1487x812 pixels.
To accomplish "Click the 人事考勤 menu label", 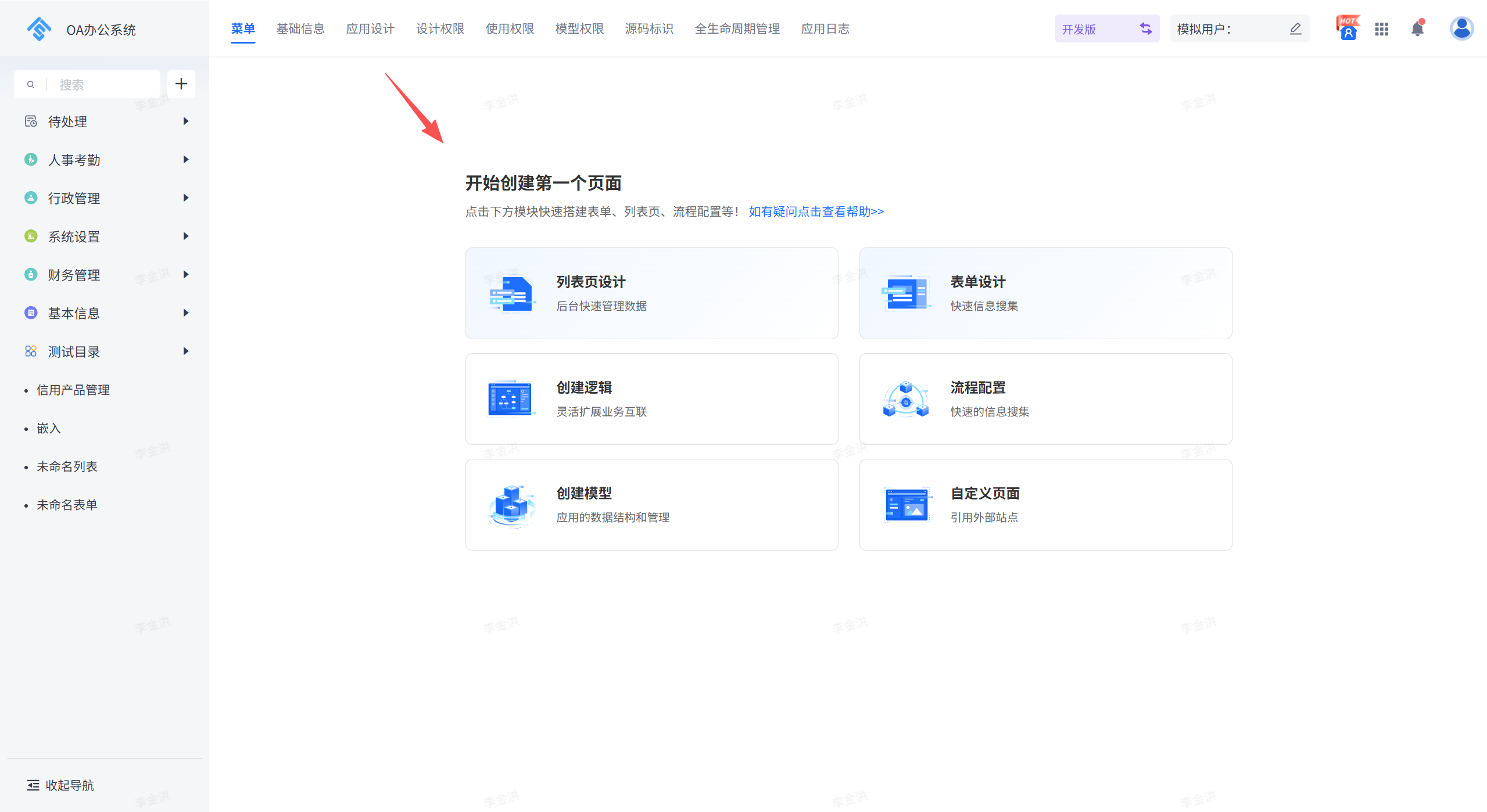I will pyautogui.click(x=74, y=160).
